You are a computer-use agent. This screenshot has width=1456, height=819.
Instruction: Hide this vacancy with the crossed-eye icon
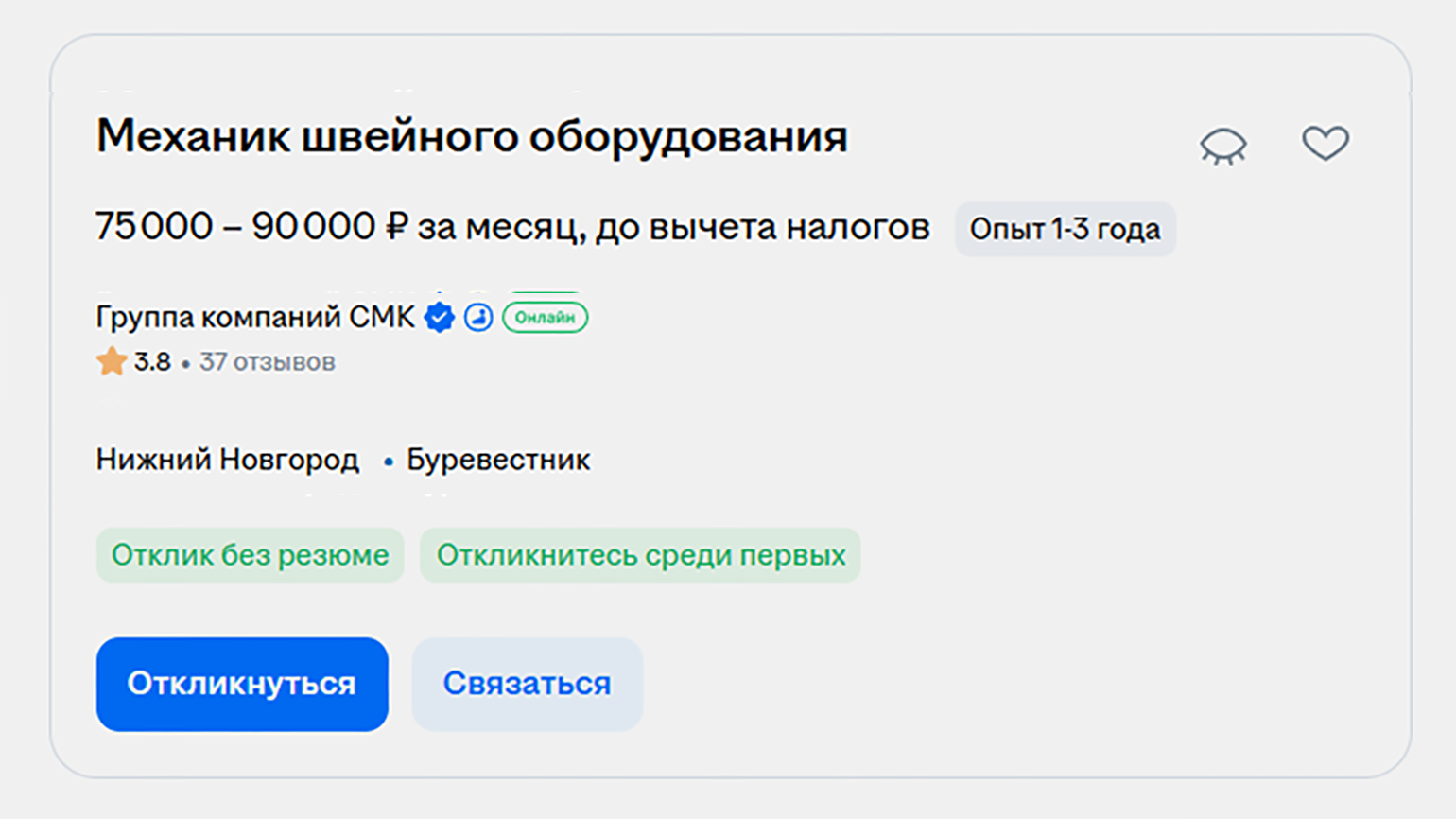click(1223, 147)
